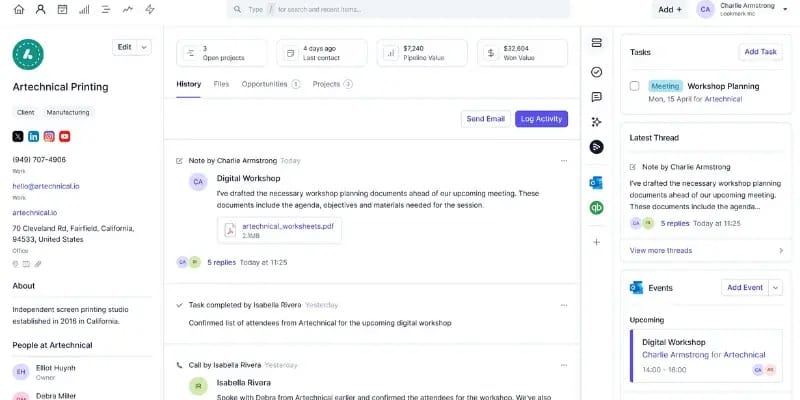Open options menu for Digital Workshop note
This screenshot has width=800, height=400.
[x=564, y=161]
